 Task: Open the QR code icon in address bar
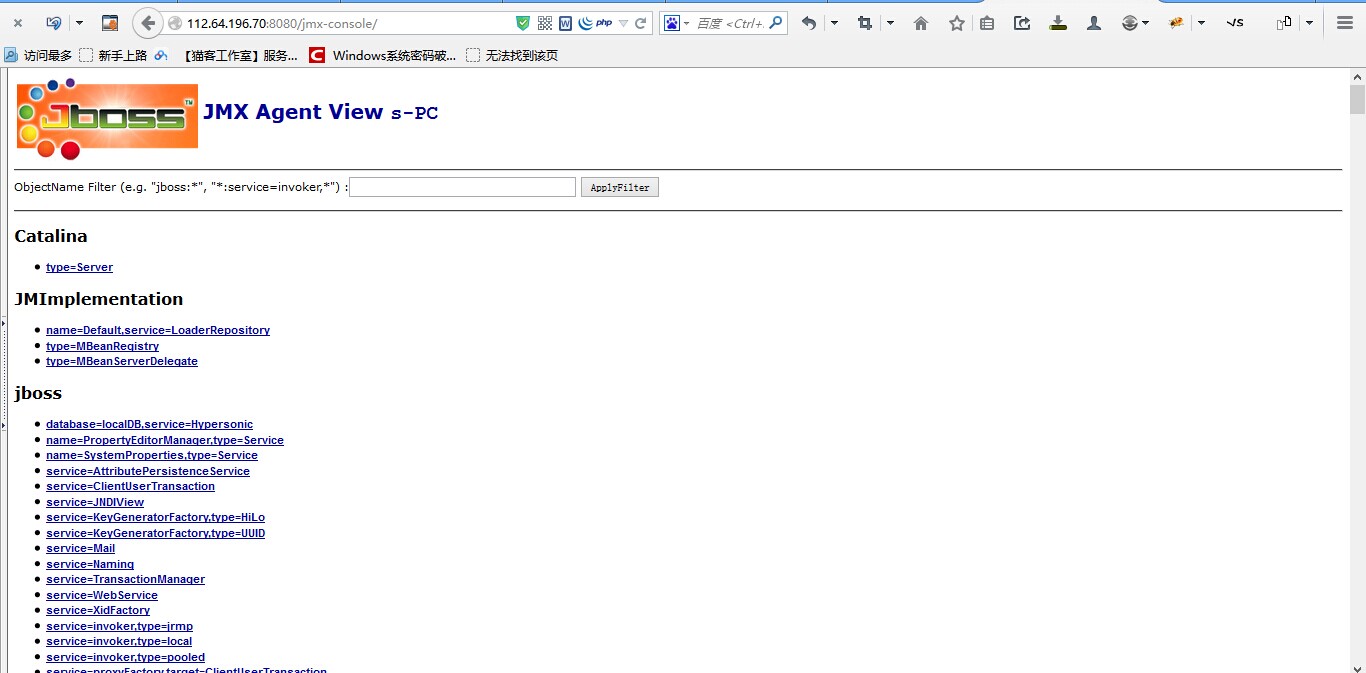pyautogui.click(x=545, y=23)
